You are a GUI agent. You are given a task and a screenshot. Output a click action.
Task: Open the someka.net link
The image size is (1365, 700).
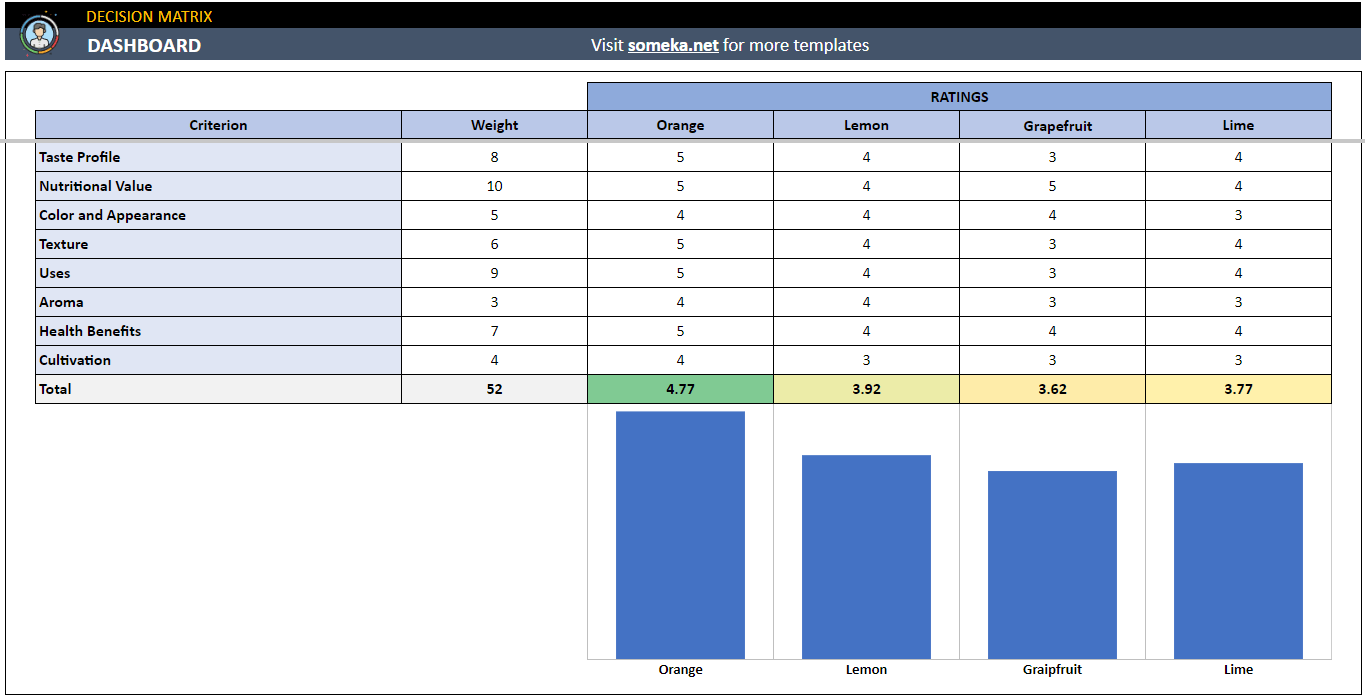672,45
